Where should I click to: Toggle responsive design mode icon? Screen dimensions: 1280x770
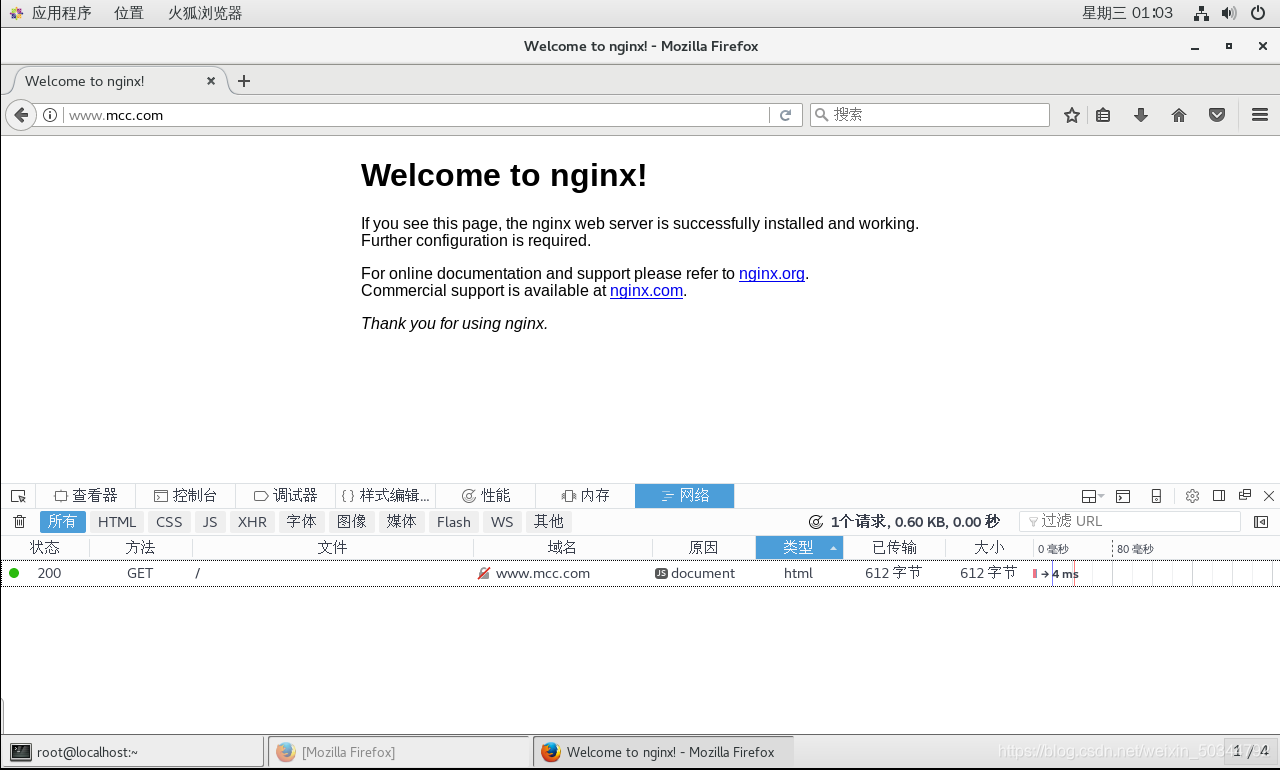point(1156,496)
